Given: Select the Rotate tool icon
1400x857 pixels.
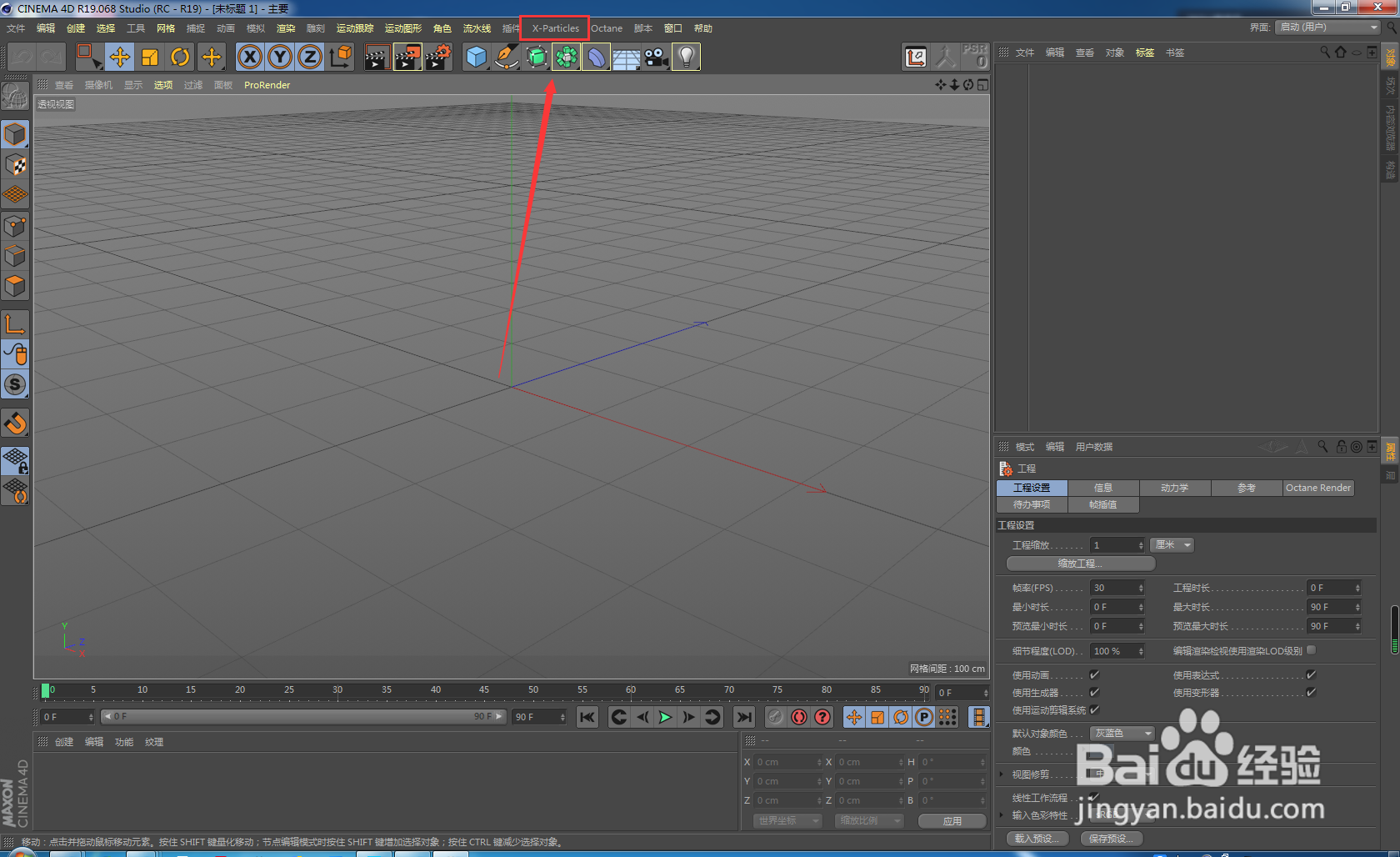Looking at the screenshot, I should click(180, 57).
